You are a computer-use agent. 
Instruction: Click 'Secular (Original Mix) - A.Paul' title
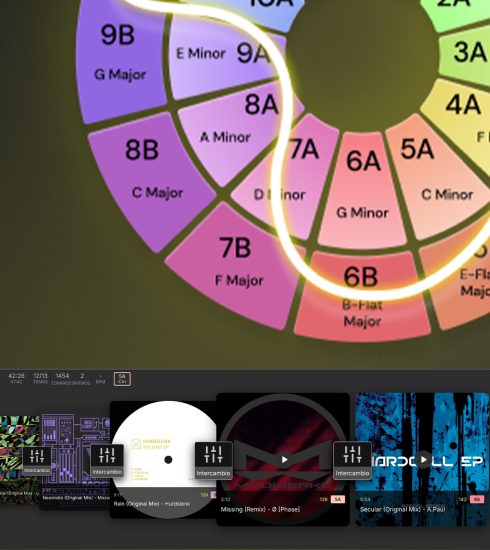click(x=402, y=509)
